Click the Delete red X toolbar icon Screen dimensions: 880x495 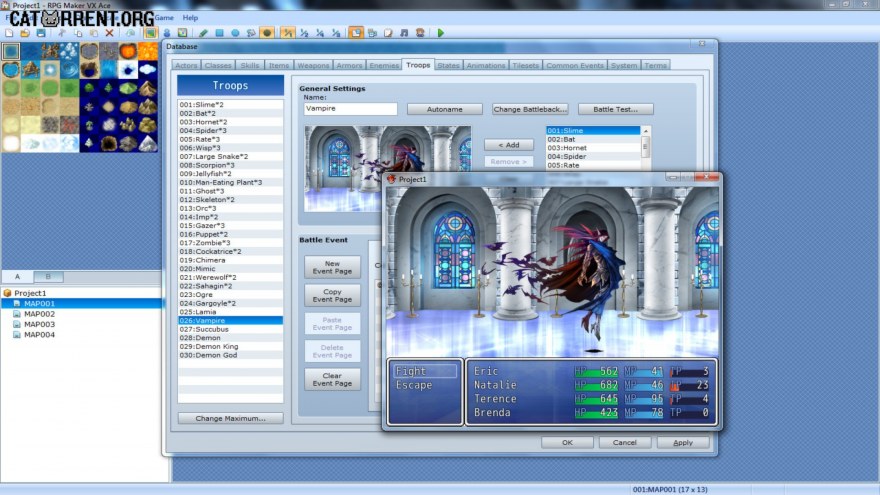click(109, 33)
